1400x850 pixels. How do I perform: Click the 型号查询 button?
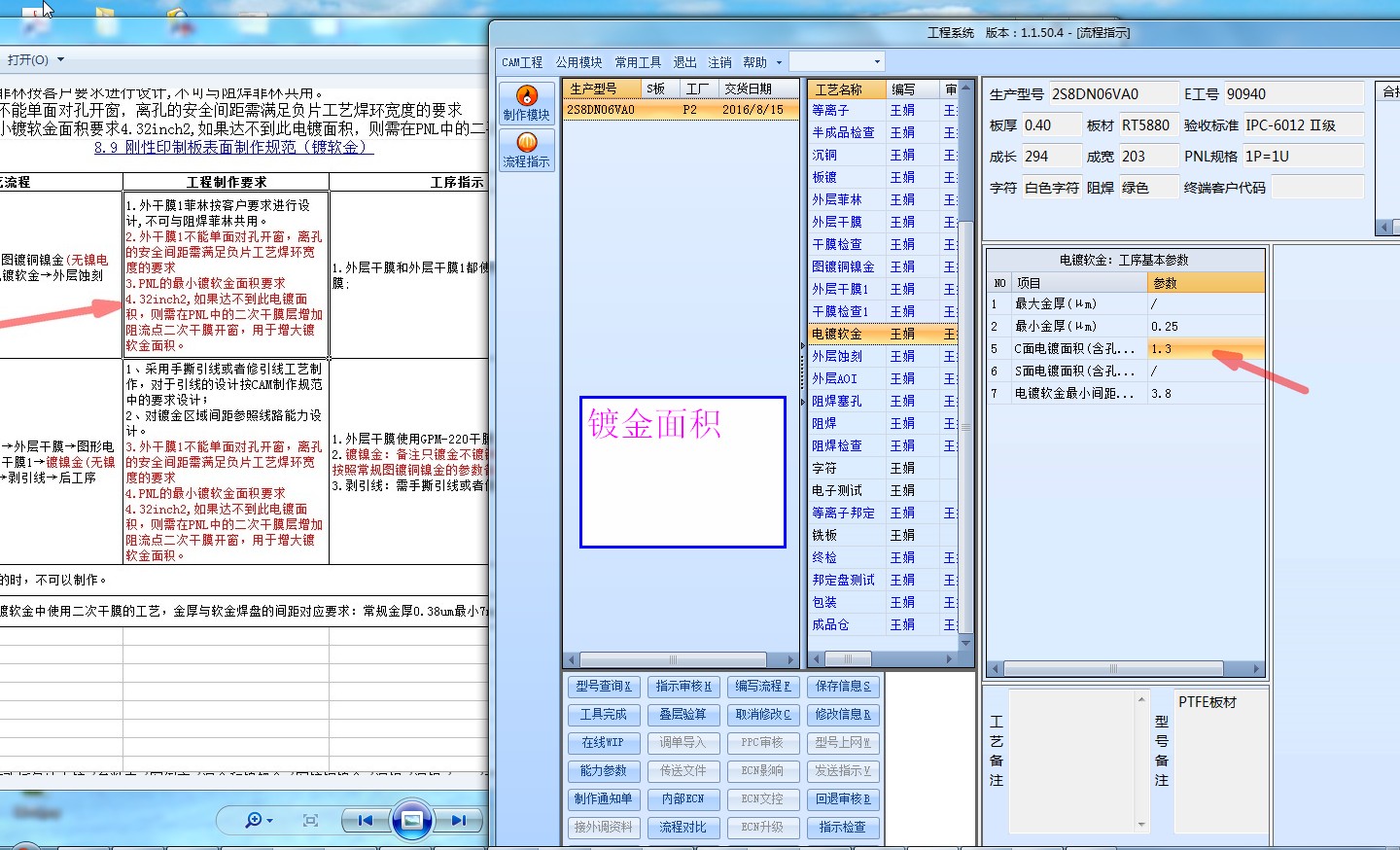[x=603, y=687]
